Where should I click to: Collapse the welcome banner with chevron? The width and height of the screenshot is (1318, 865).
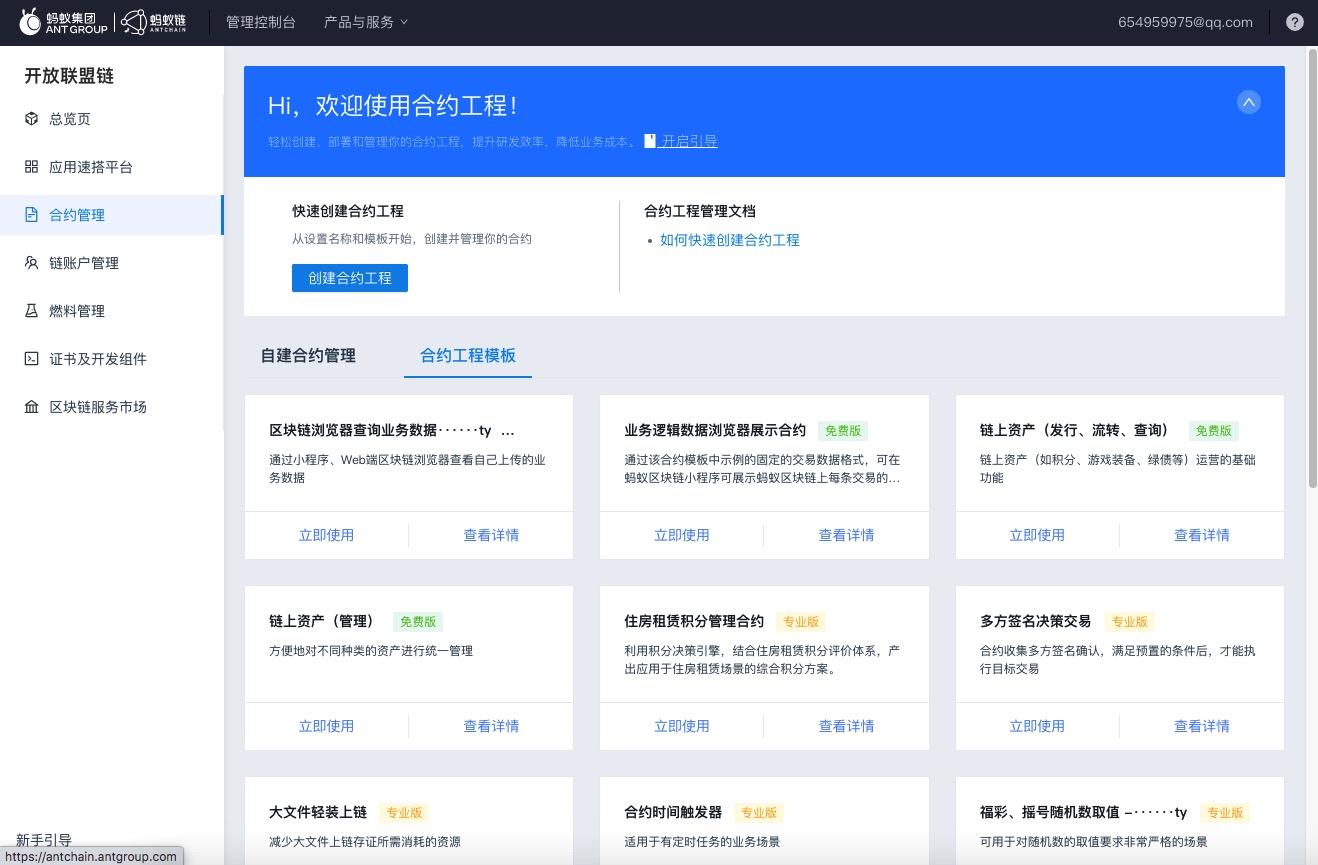(x=1248, y=102)
